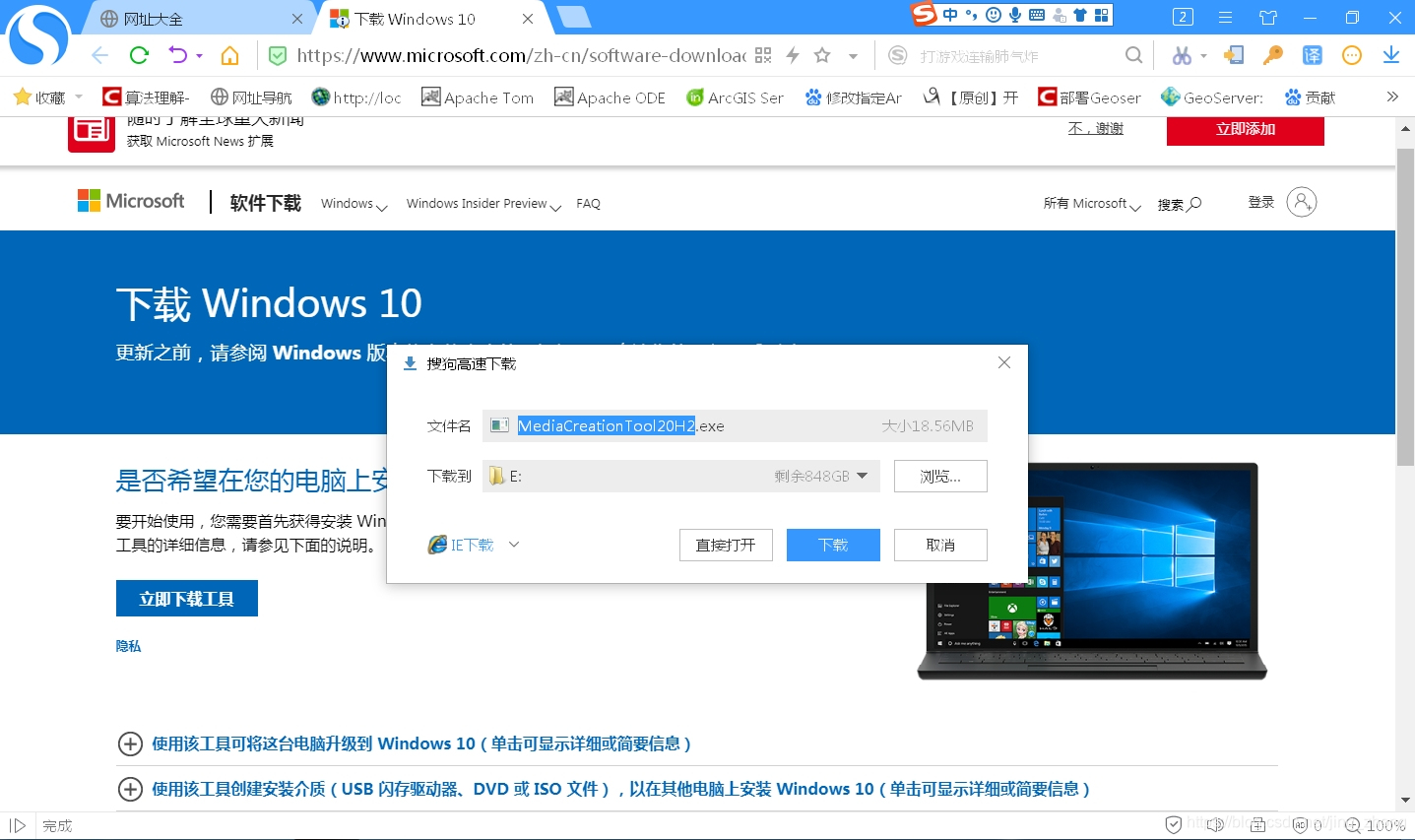
Task: Click the 搜索 search link on Microsoft page
Action: [1180, 204]
